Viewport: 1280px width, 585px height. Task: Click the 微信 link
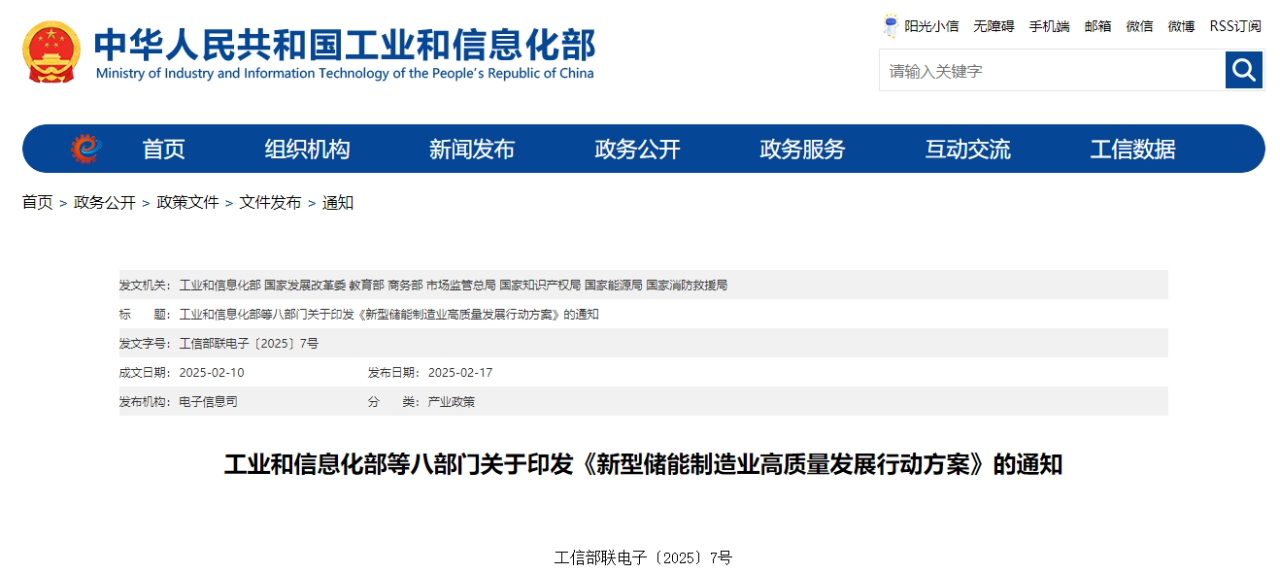click(x=1139, y=26)
